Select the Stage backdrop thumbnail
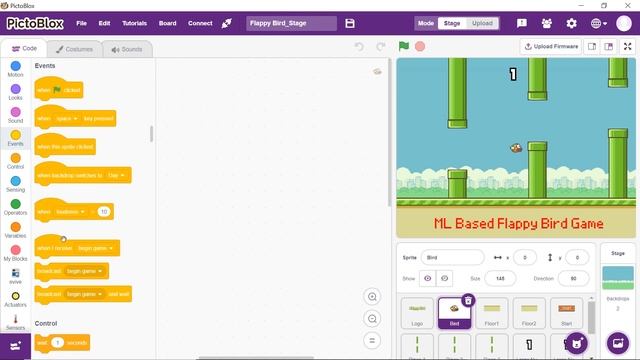640x360 pixels. pos(618,278)
